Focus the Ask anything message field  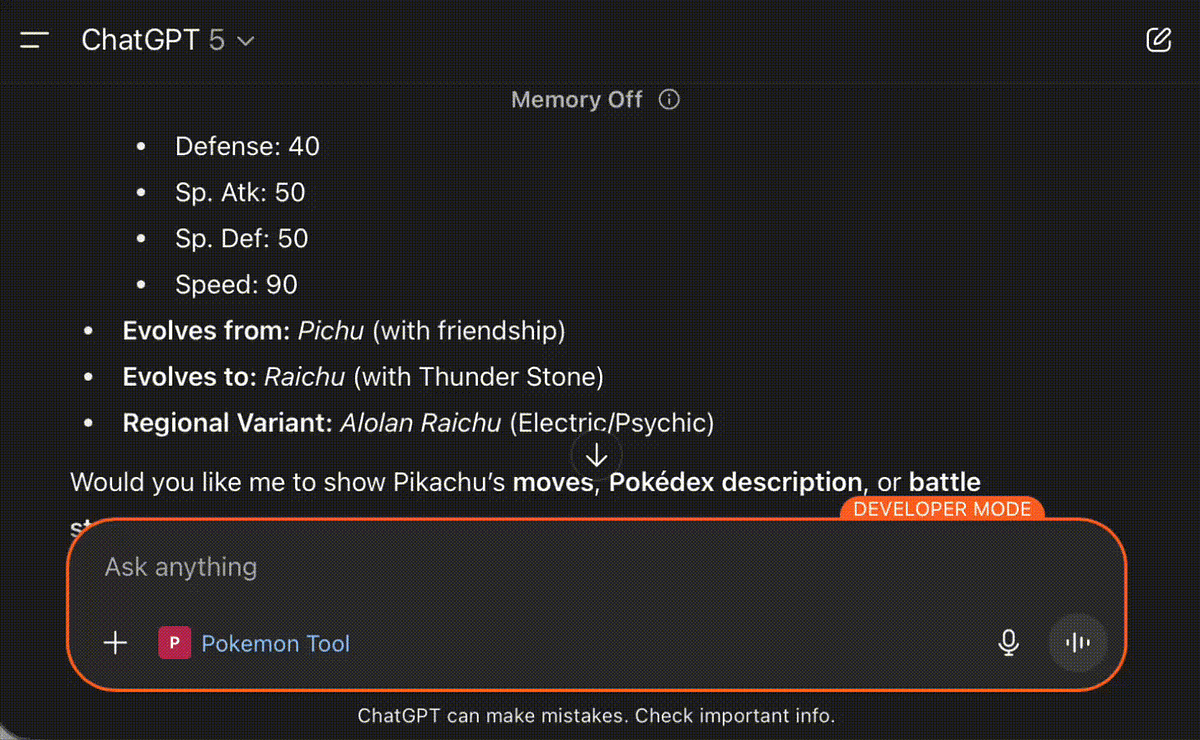500,568
